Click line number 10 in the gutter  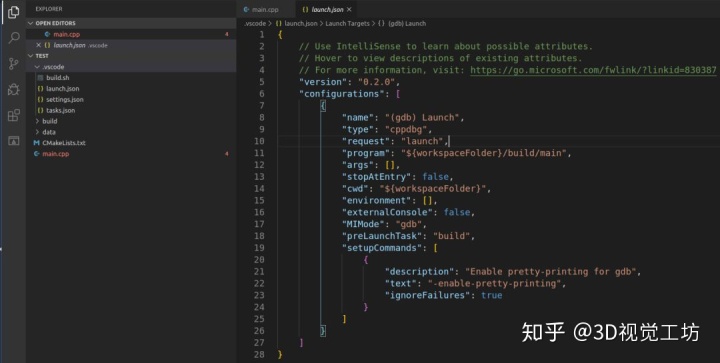259,141
